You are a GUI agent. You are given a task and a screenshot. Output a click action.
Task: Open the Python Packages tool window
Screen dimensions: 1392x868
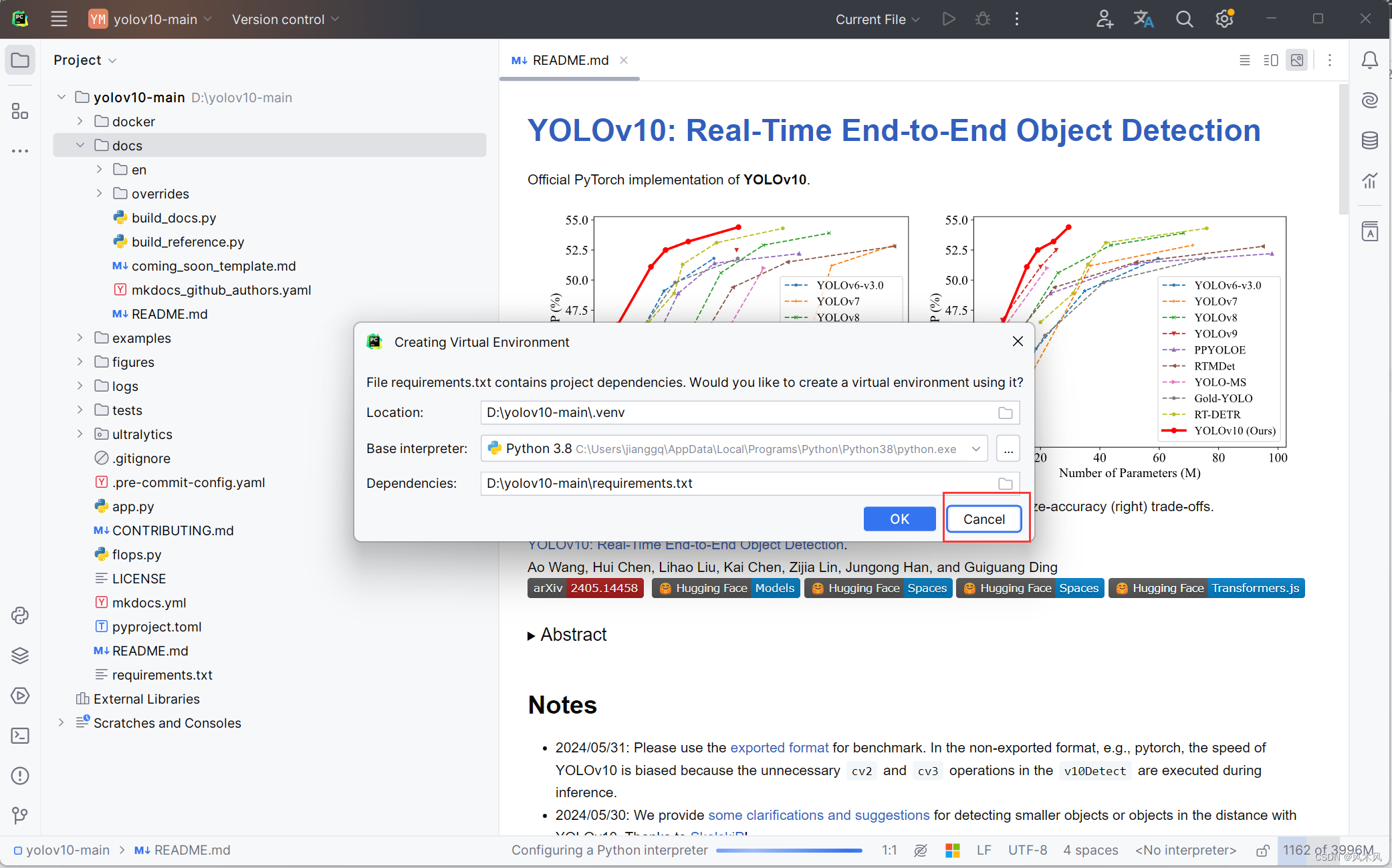pyautogui.click(x=20, y=656)
